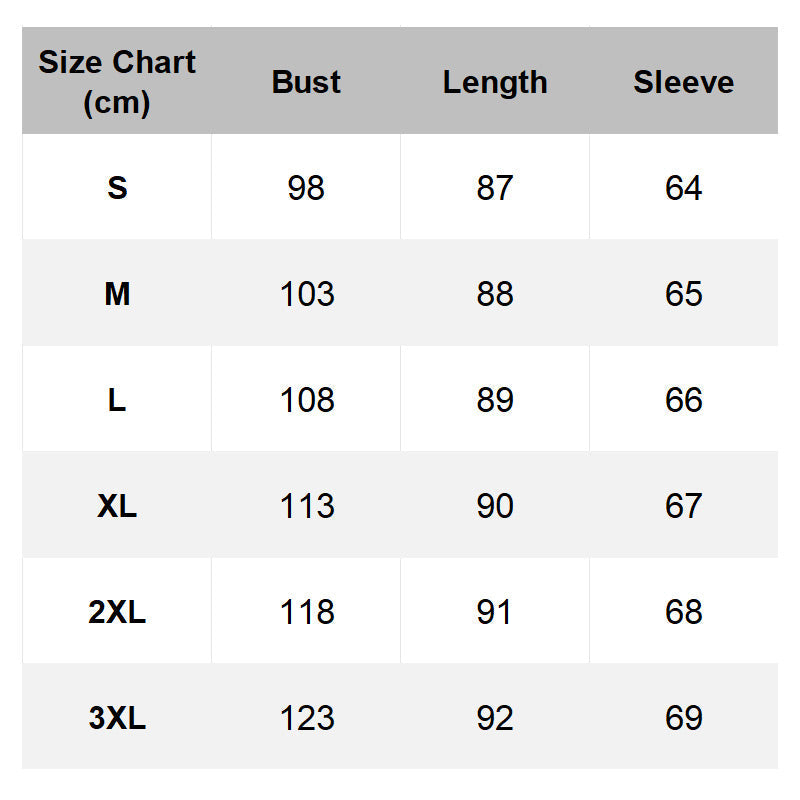Select the Length column header
The width and height of the screenshot is (800, 800).
click(x=495, y=82)
